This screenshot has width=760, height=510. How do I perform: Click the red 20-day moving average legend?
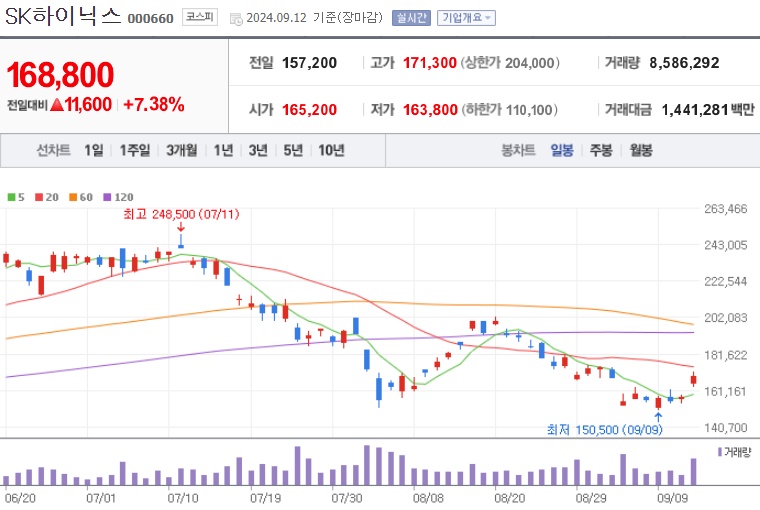tap(47, 197)
